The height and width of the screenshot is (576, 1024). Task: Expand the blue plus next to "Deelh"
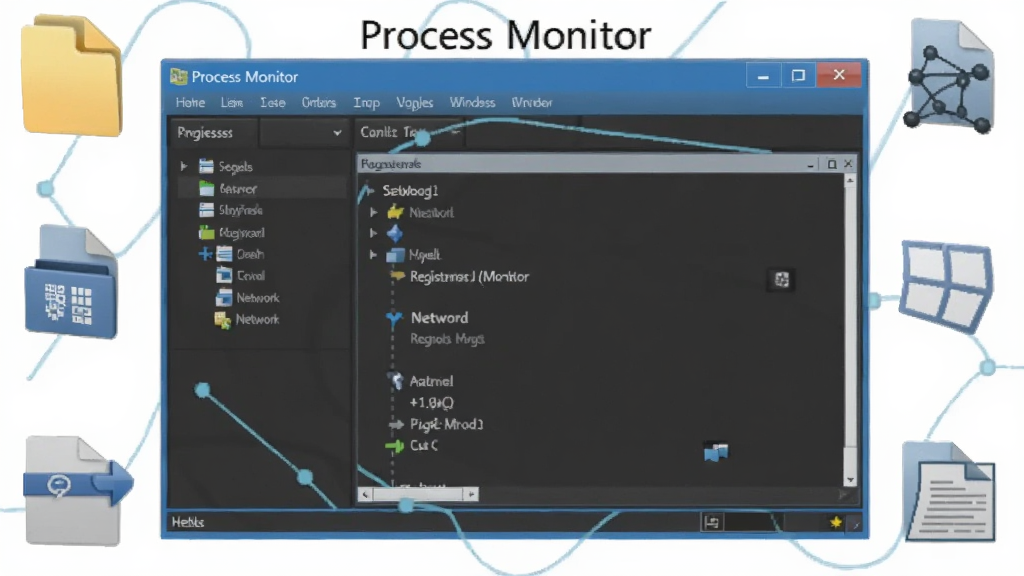(205, 254)
